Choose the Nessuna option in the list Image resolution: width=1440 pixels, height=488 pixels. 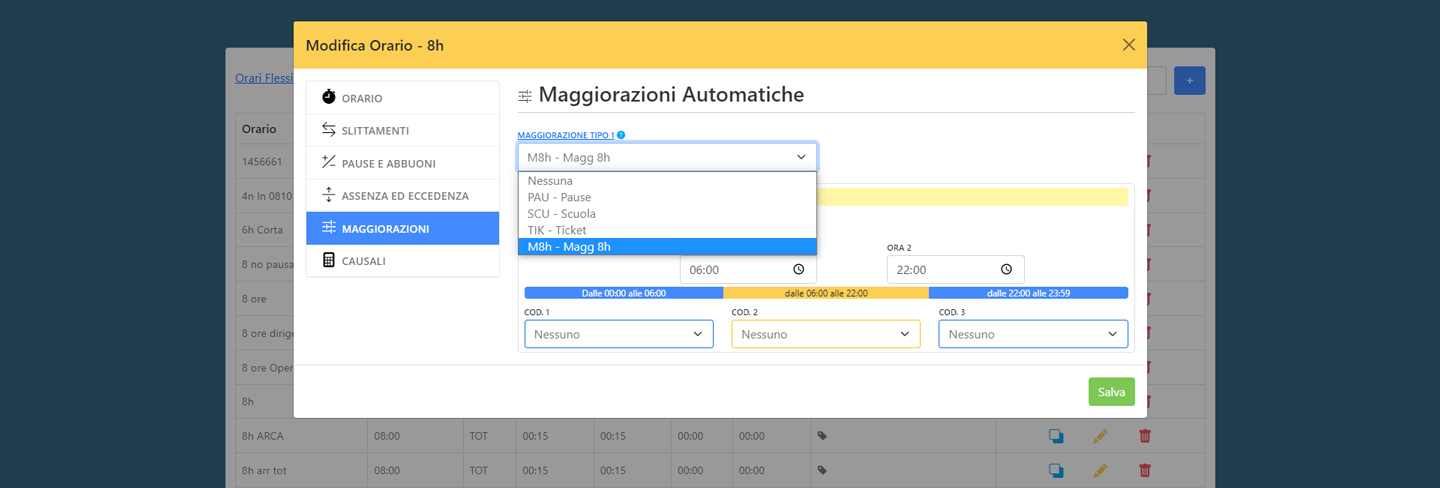click(667, 181)
